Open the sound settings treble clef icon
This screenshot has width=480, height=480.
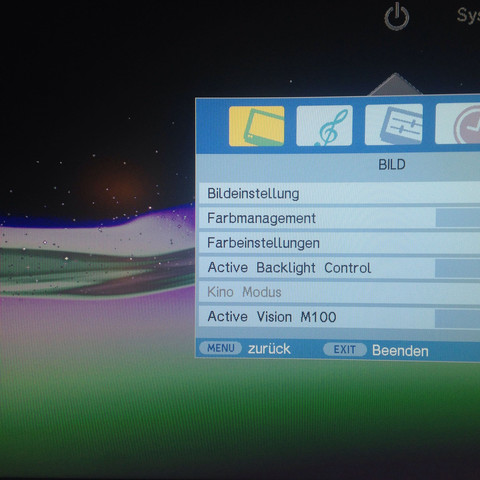click(324, 125)
